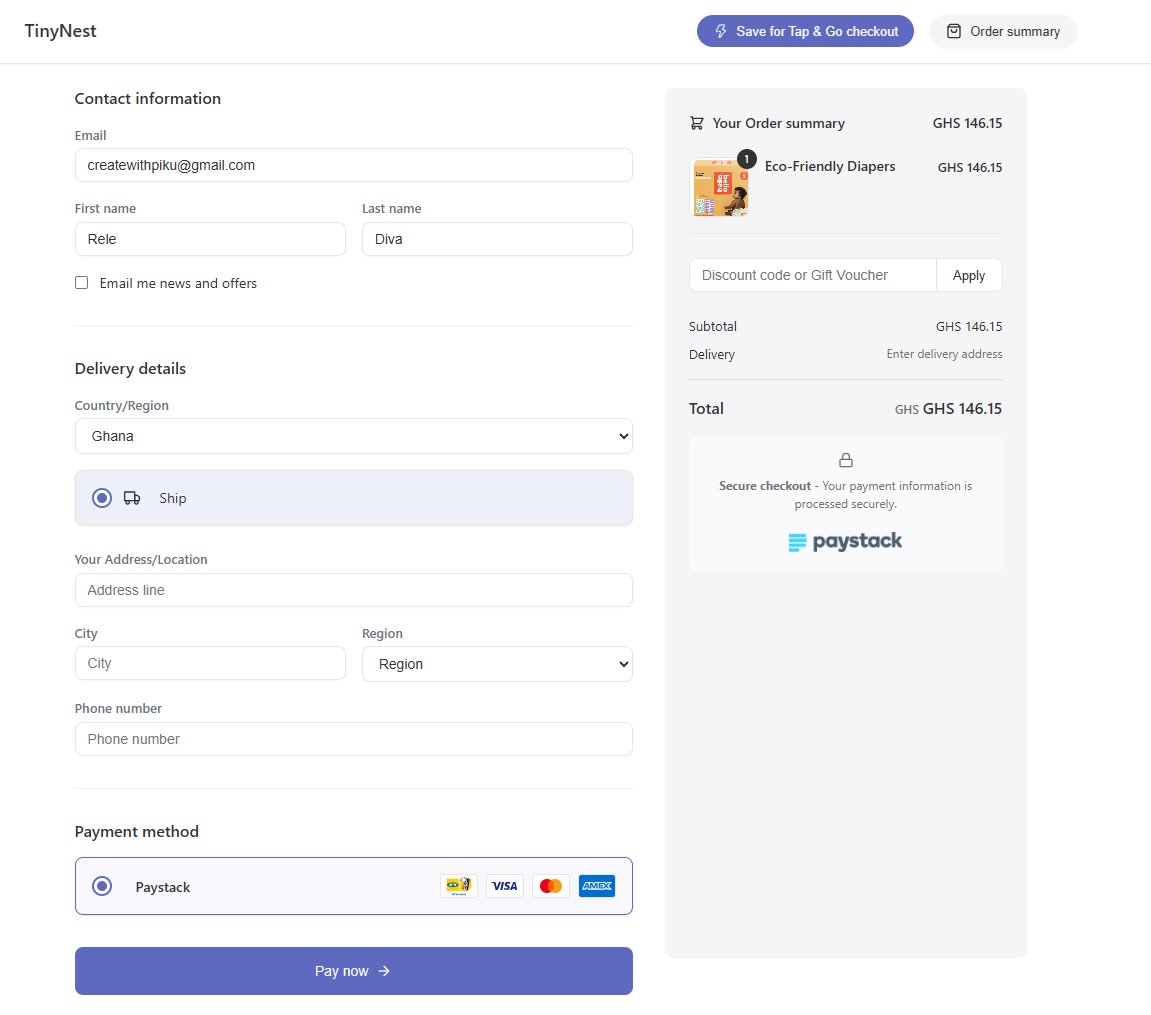Click Save for Tap & Go checkout button
The width and height of the screenshot is (1151, 1015).
click(805, 32)
